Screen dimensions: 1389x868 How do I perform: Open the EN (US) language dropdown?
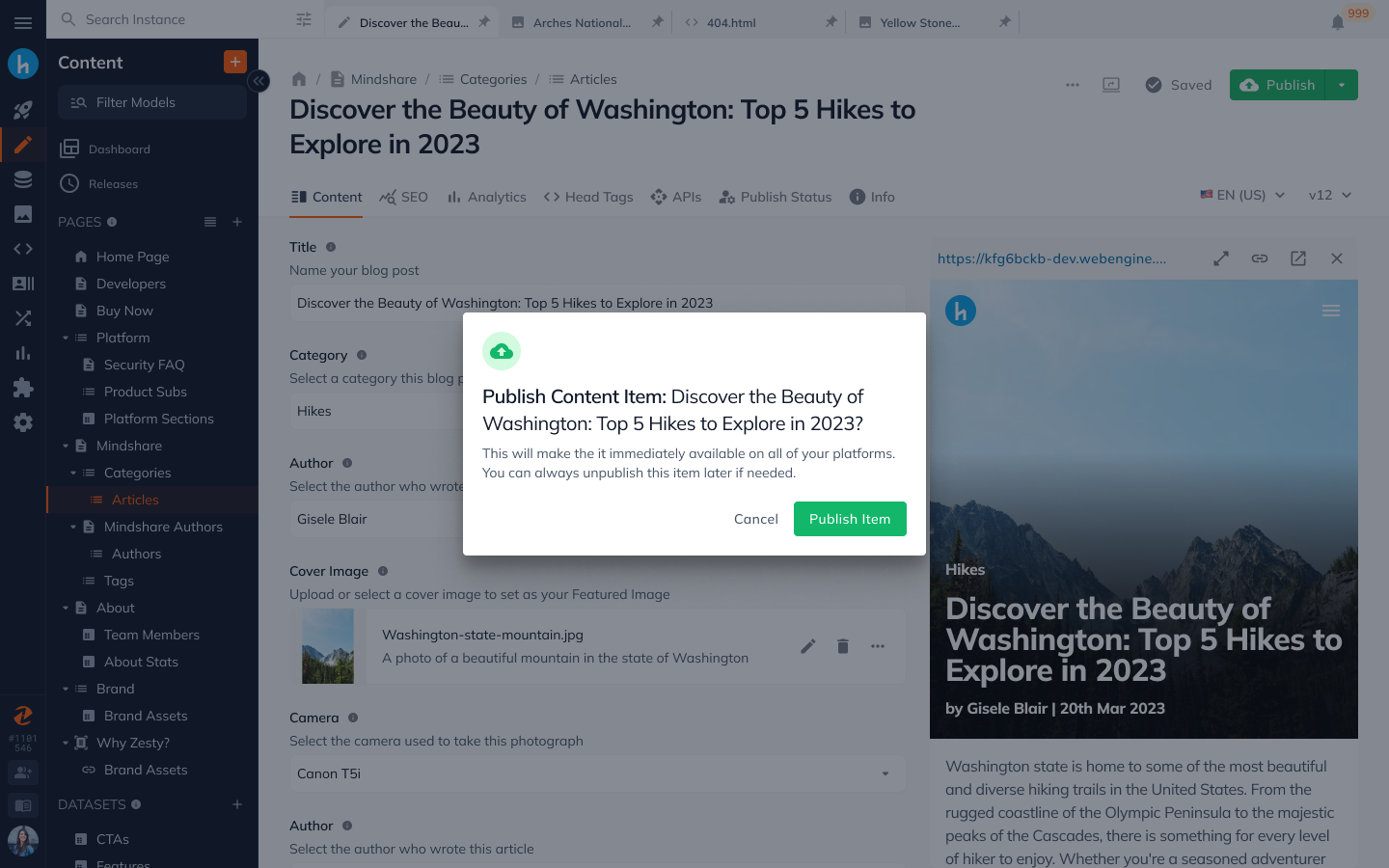tap(1242, 195)
